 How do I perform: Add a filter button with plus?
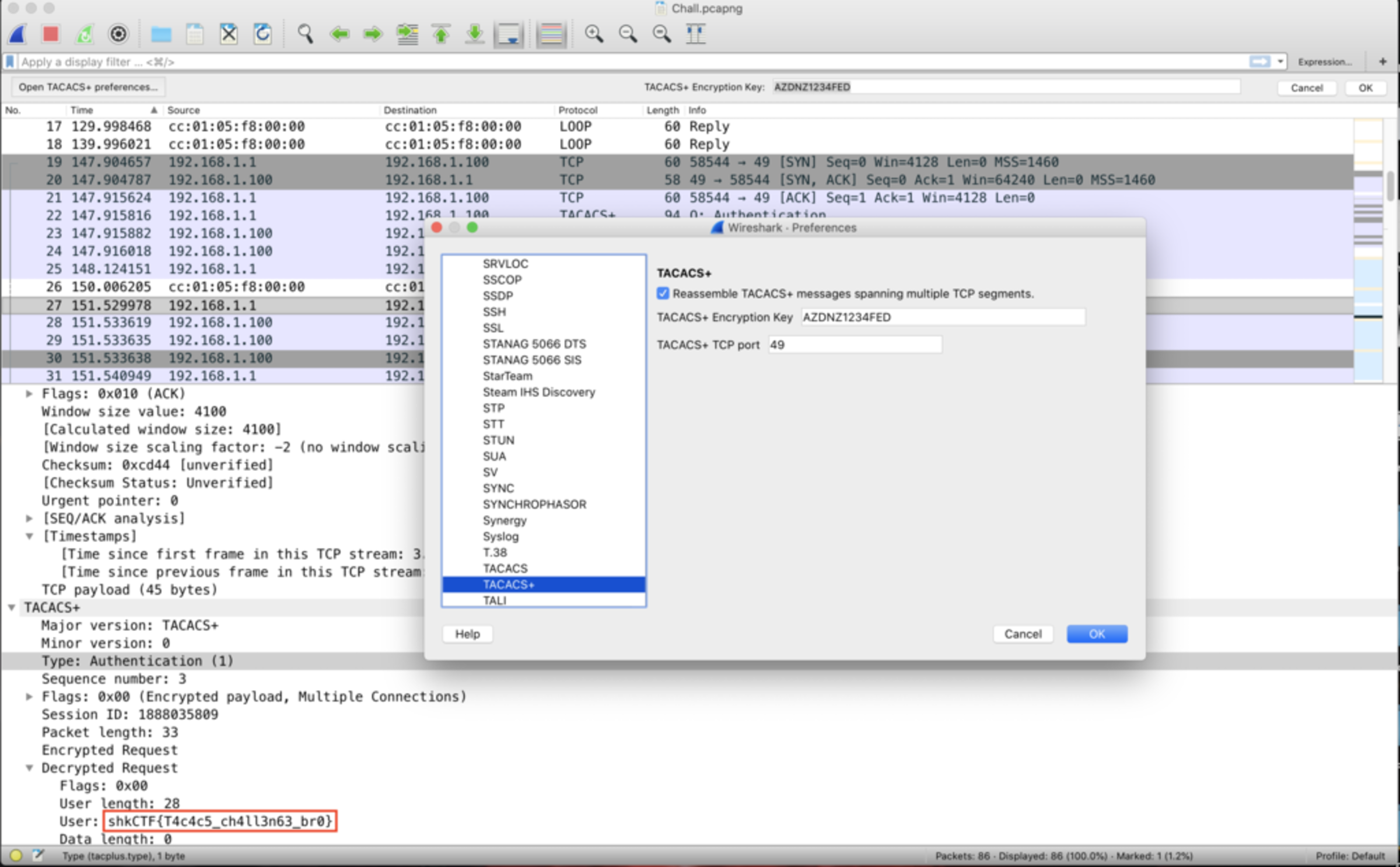1382,61
